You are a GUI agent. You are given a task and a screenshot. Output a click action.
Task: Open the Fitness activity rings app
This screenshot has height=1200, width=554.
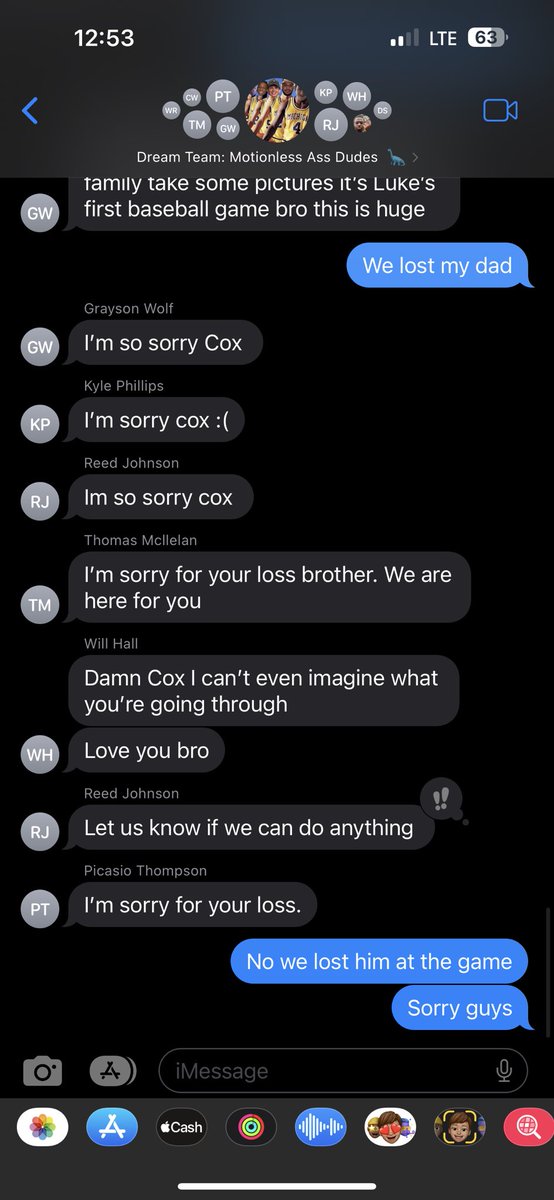pyautogui.click(x=251, y=1127)
